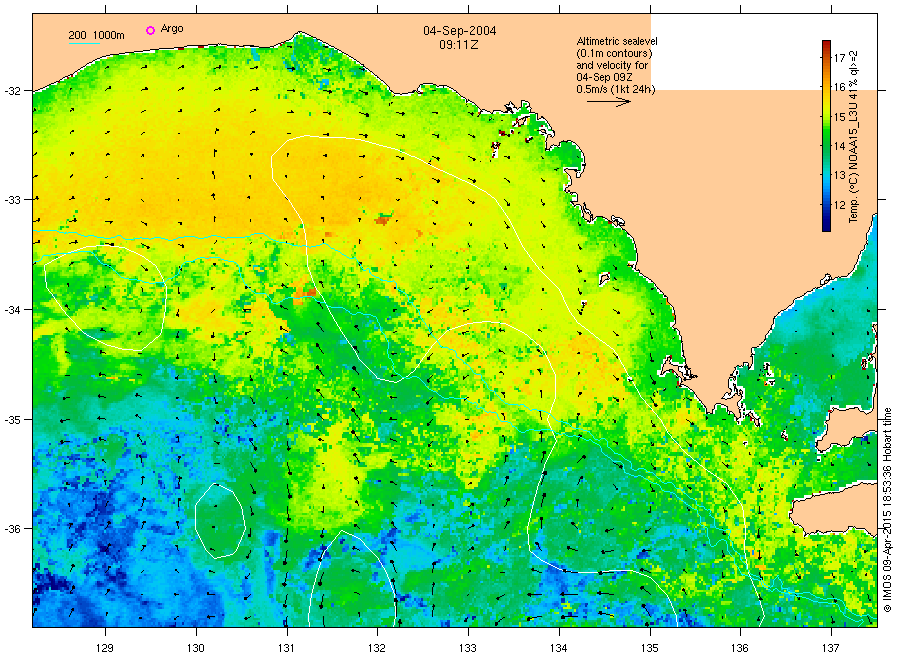Image resolution: width=900 pixels, height=660 pixels.
Task: Click the '129' longitude axis label
Action: click(105, 649)
